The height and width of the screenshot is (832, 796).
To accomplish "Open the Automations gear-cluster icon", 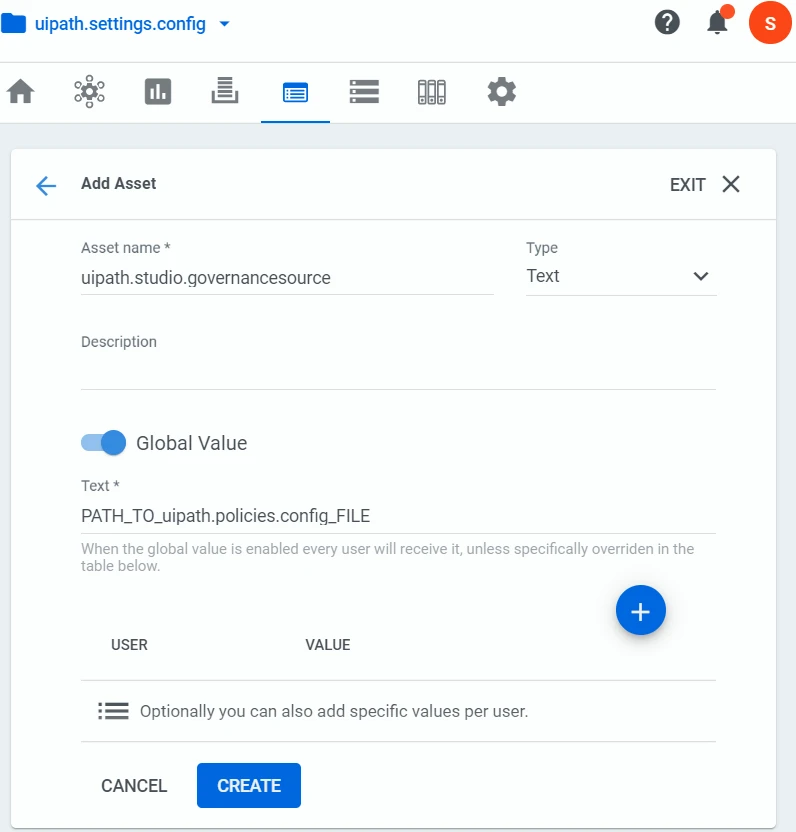I will [89, 91].
